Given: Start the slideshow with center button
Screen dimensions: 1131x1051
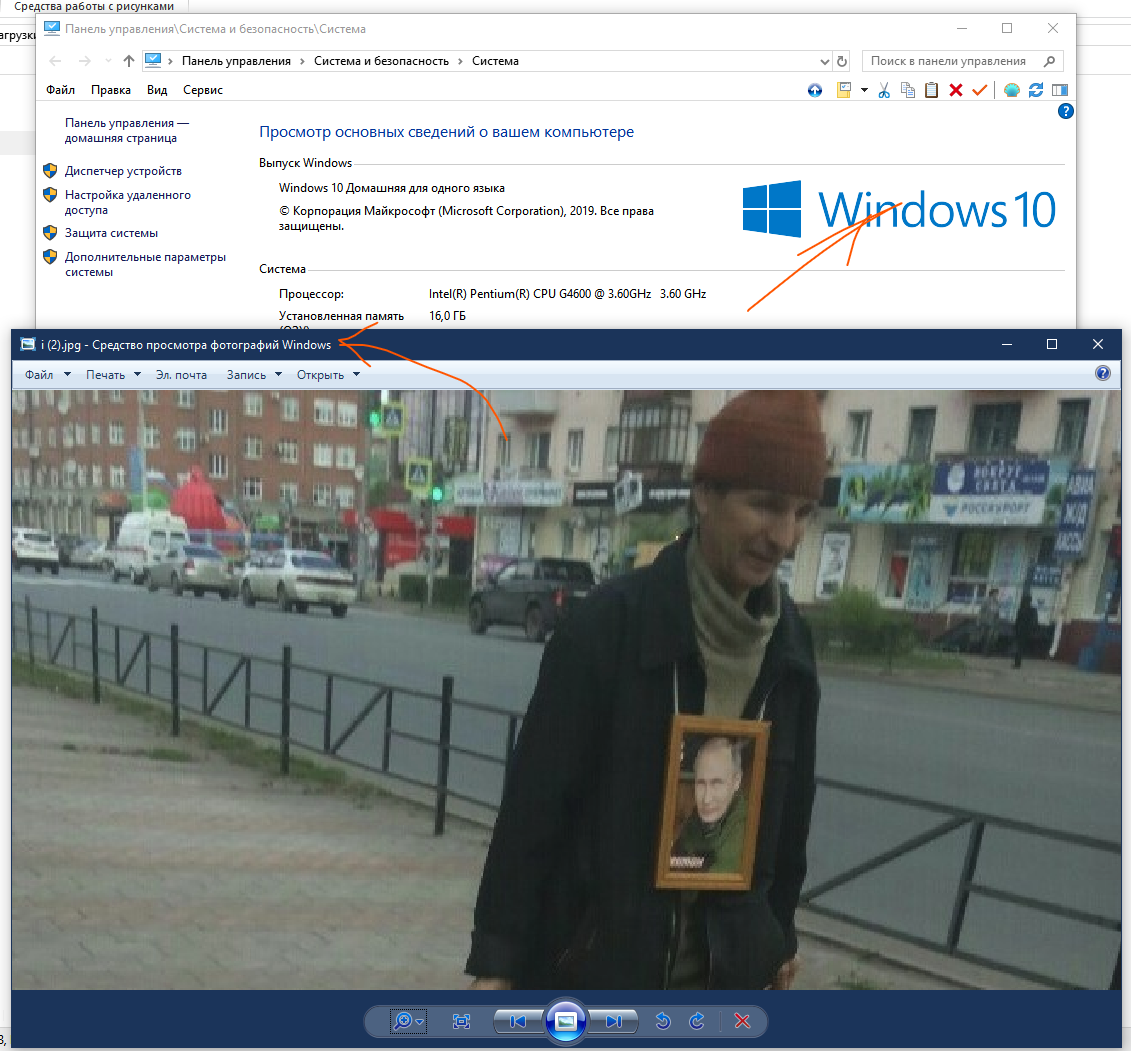Looking at the screenshot, I should point(565,1021).
